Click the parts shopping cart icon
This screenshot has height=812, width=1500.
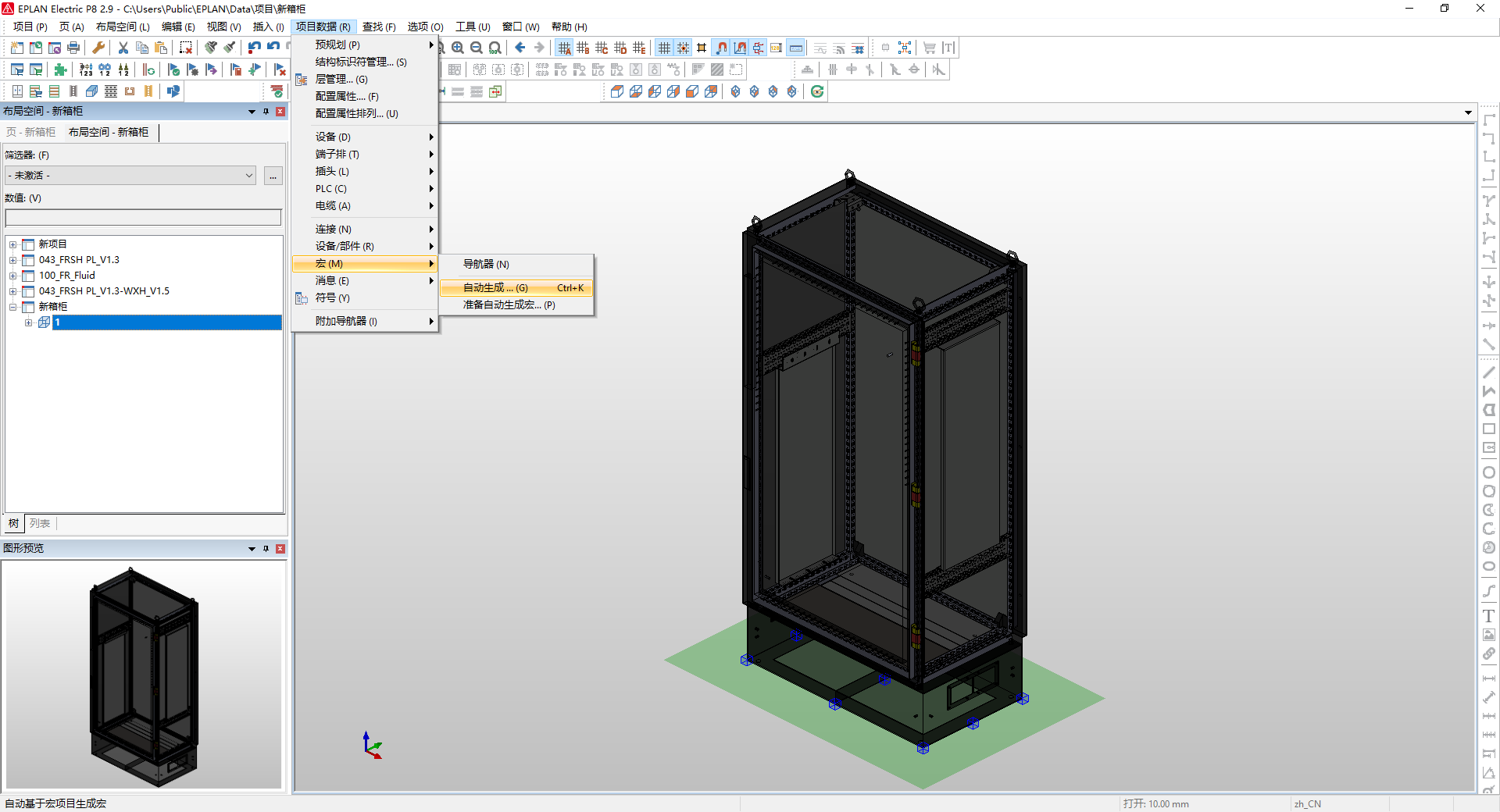click(929, 48)
